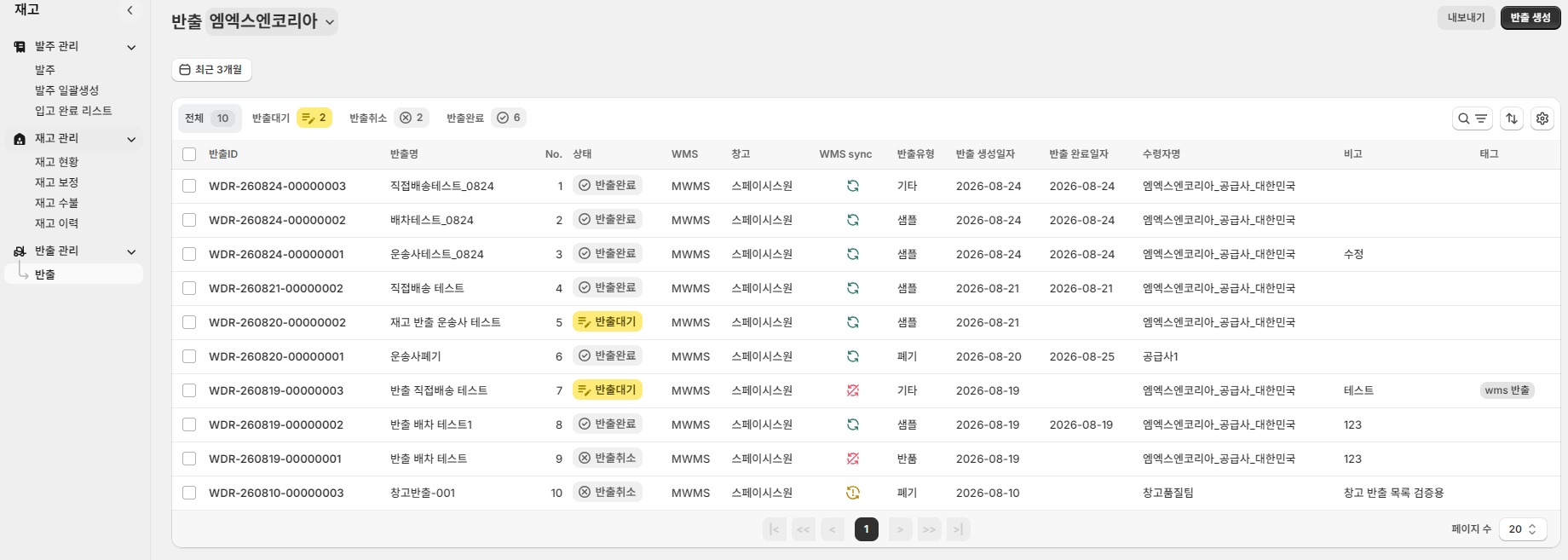Open 재고 현황 in the sidebar
Image resolution: width=1568 pixels, height=560 pixels.
tap(56, 162)
